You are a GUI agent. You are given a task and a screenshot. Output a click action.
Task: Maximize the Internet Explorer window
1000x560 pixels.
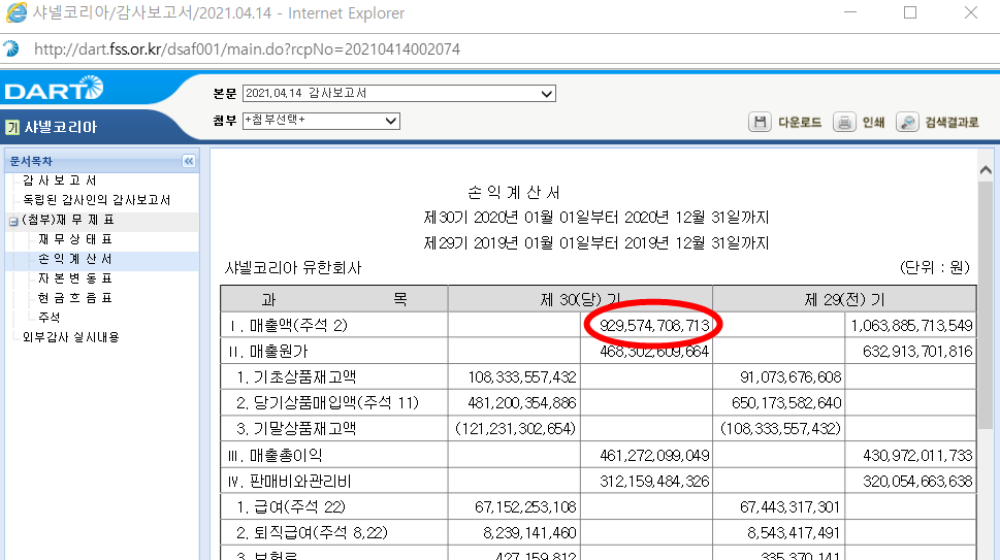pos(910,12)
